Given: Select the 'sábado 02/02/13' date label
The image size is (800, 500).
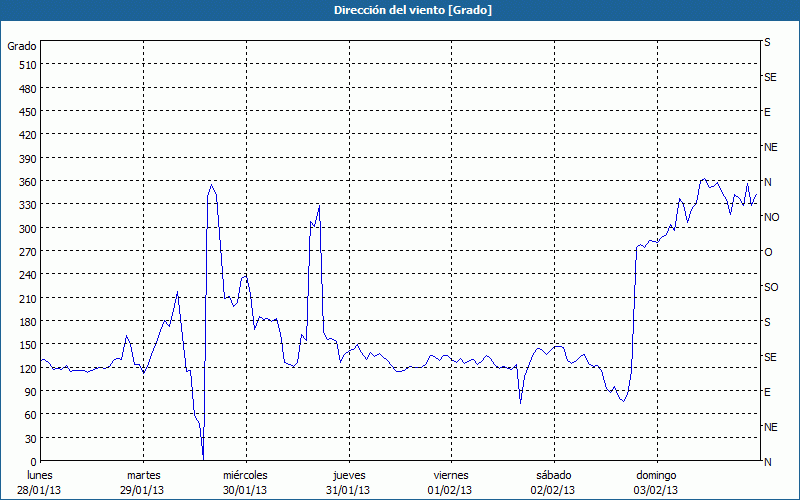Looking at the screenshot, I should click(553, 482).
